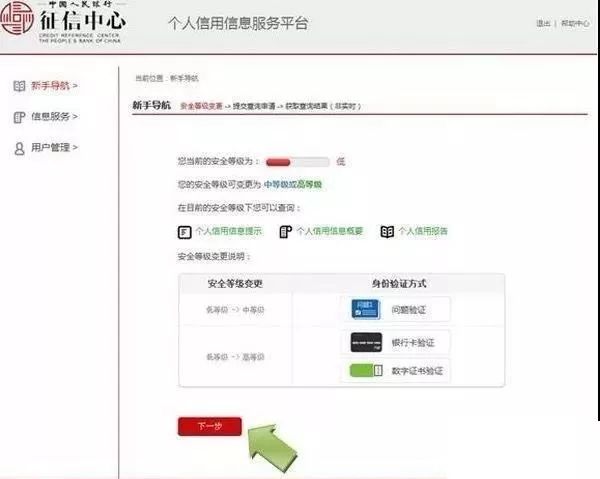Click the 新手导航 book icon in sidebar
The image size is (600, 479).
tap(18, 86)
